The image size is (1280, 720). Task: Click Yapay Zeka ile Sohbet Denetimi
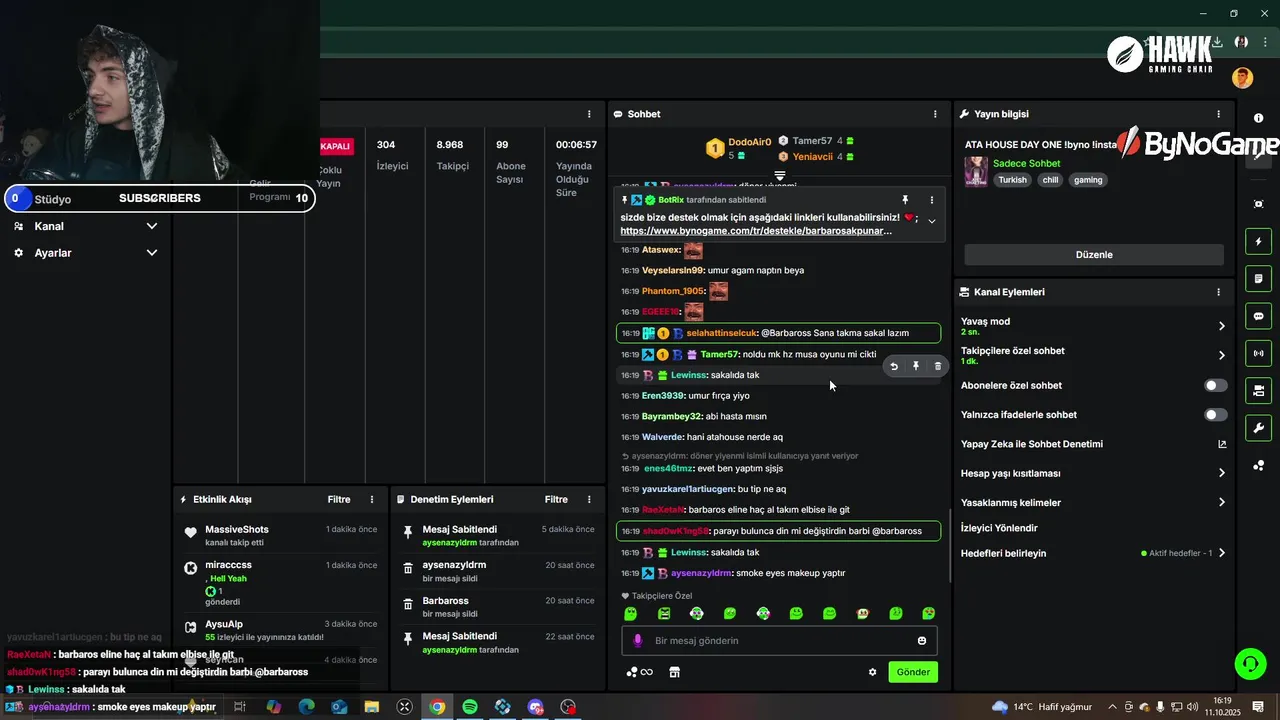1032,444
